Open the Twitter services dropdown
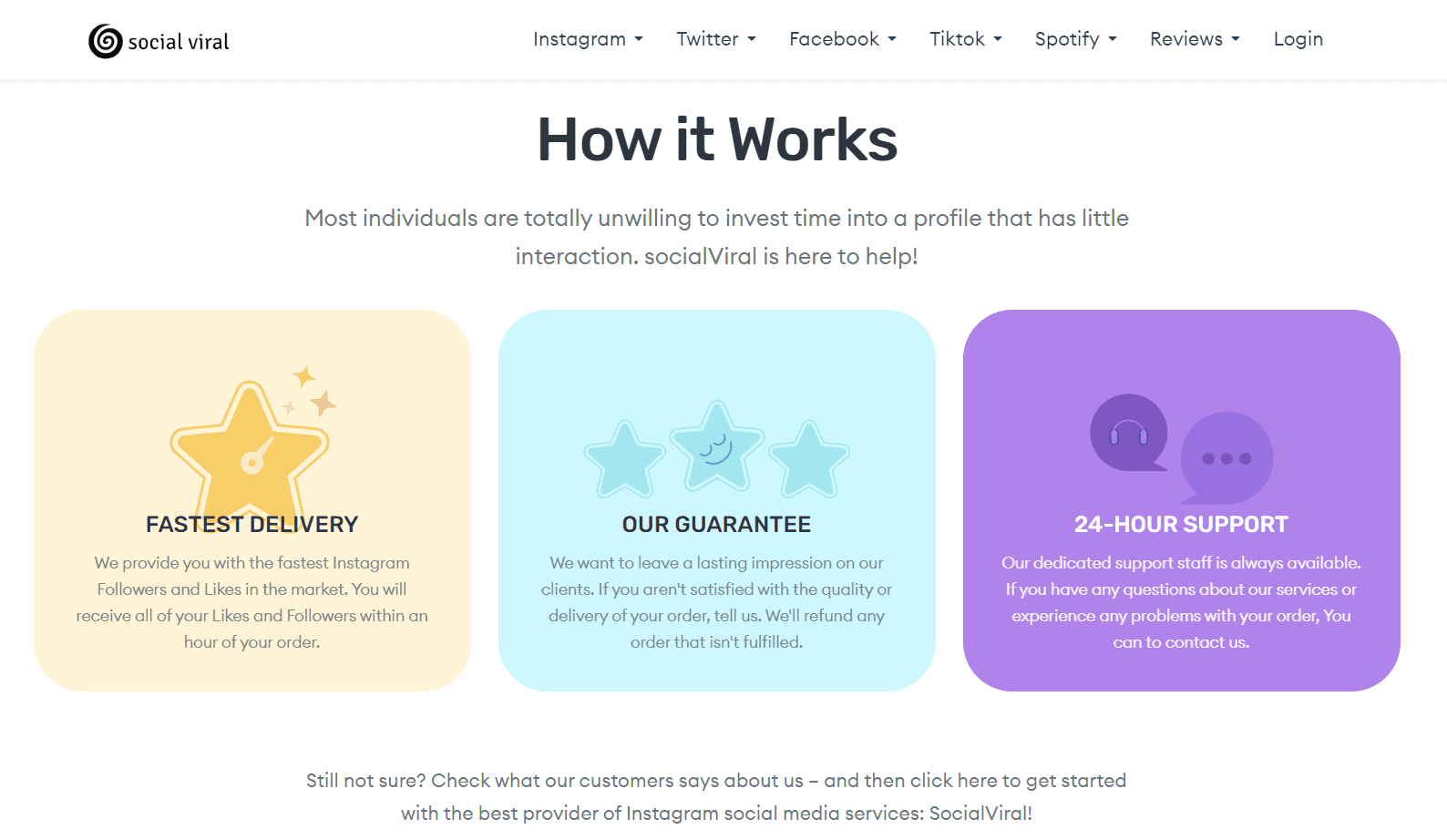 (715, 39)
